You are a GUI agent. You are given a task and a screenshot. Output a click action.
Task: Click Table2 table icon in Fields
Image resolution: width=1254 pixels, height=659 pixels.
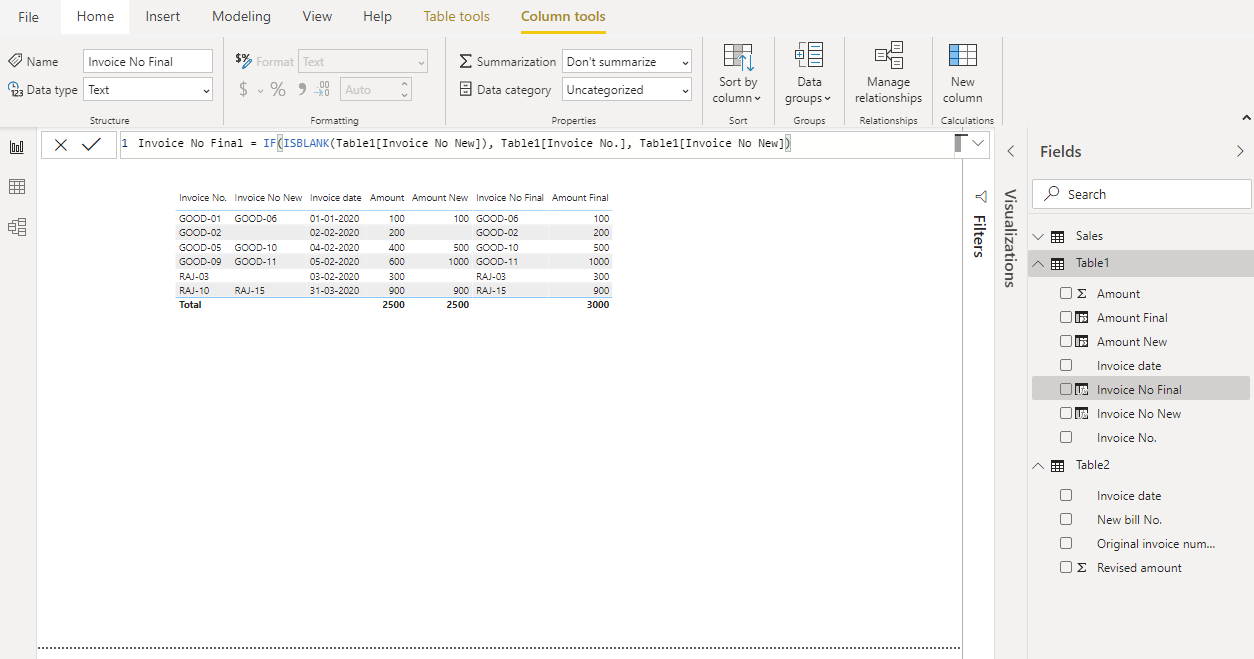[x=1057, y=466]
